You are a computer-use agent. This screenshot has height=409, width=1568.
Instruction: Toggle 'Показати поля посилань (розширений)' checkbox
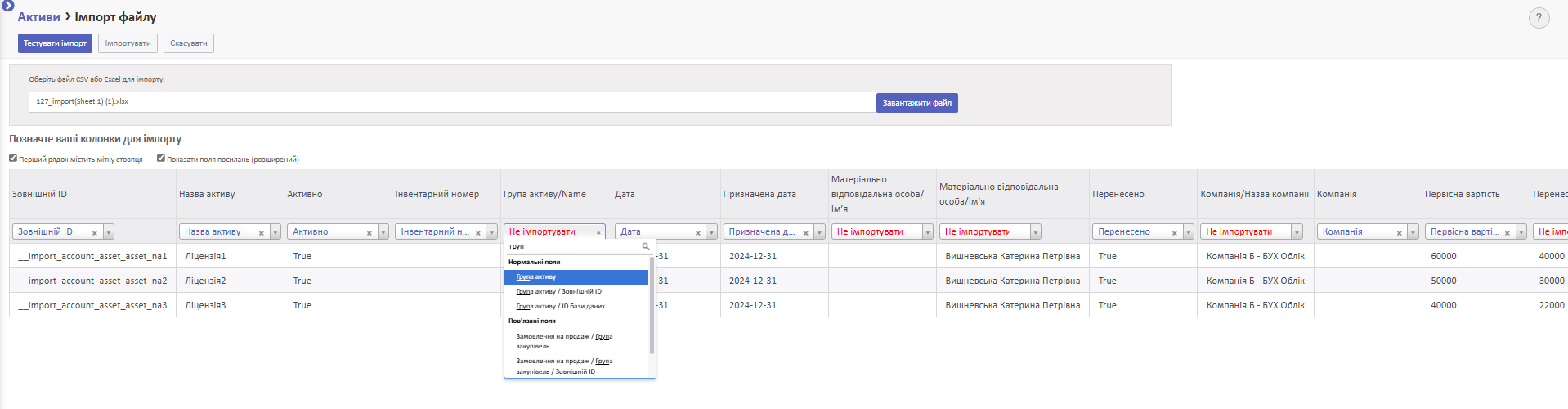point(161,158)
